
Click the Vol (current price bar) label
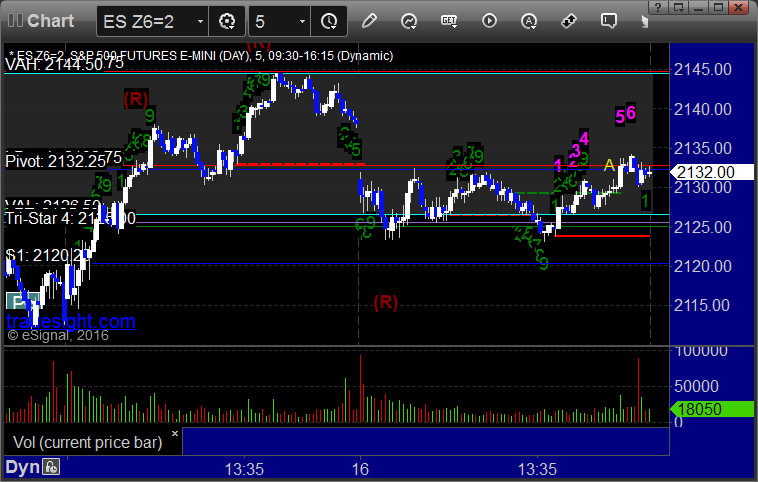coord(87,442)
